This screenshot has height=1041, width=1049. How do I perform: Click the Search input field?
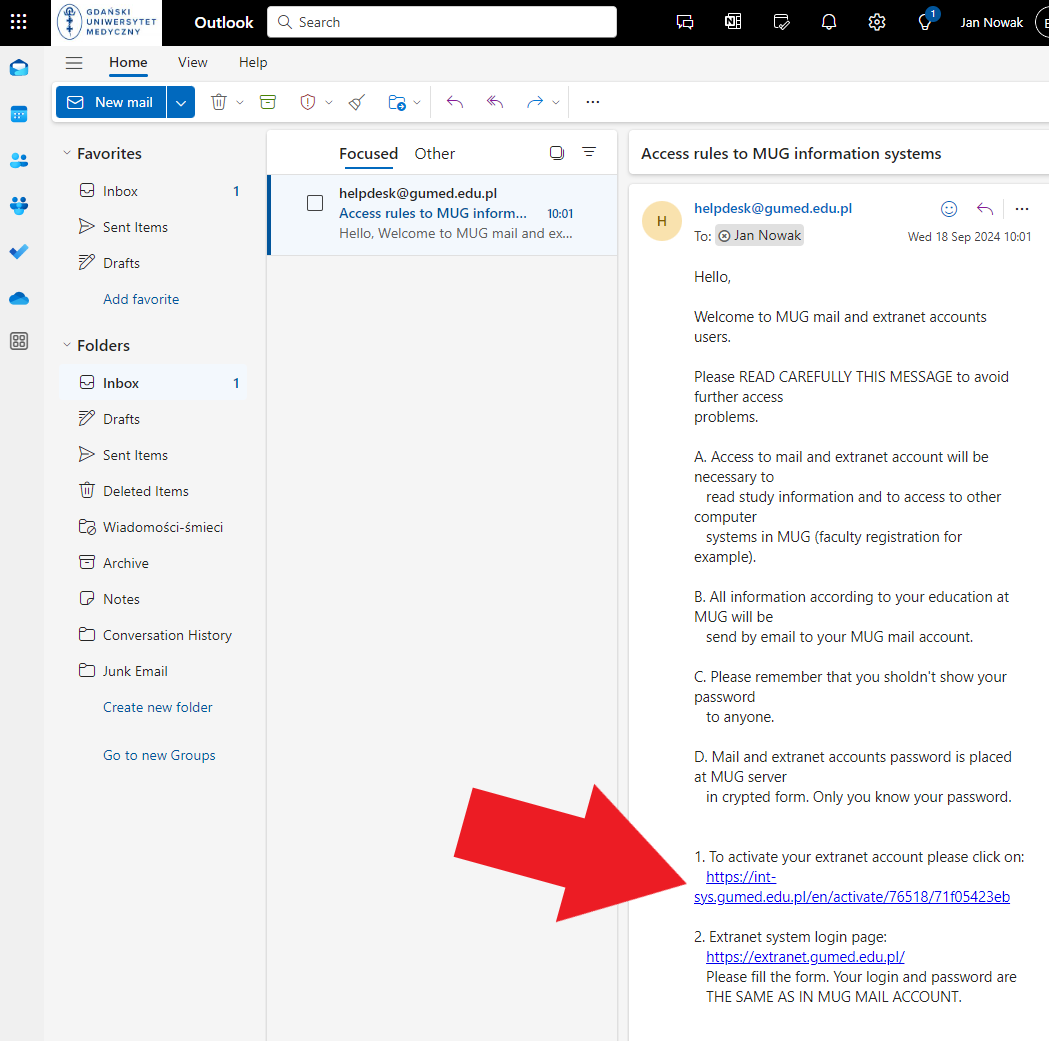442,22
